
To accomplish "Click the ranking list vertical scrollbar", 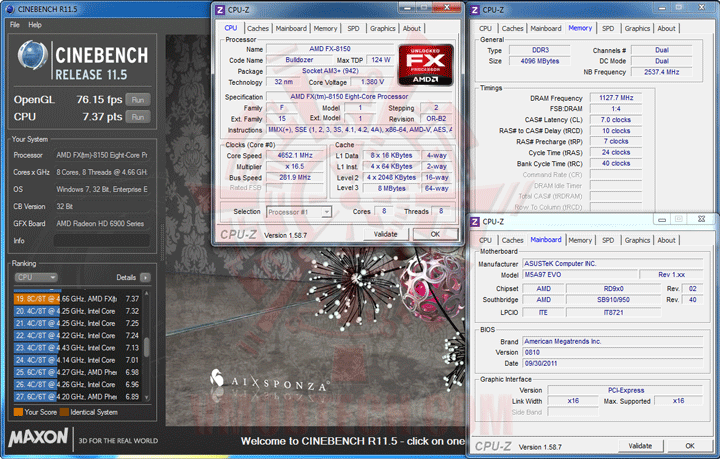I will (x=147, y=347).
